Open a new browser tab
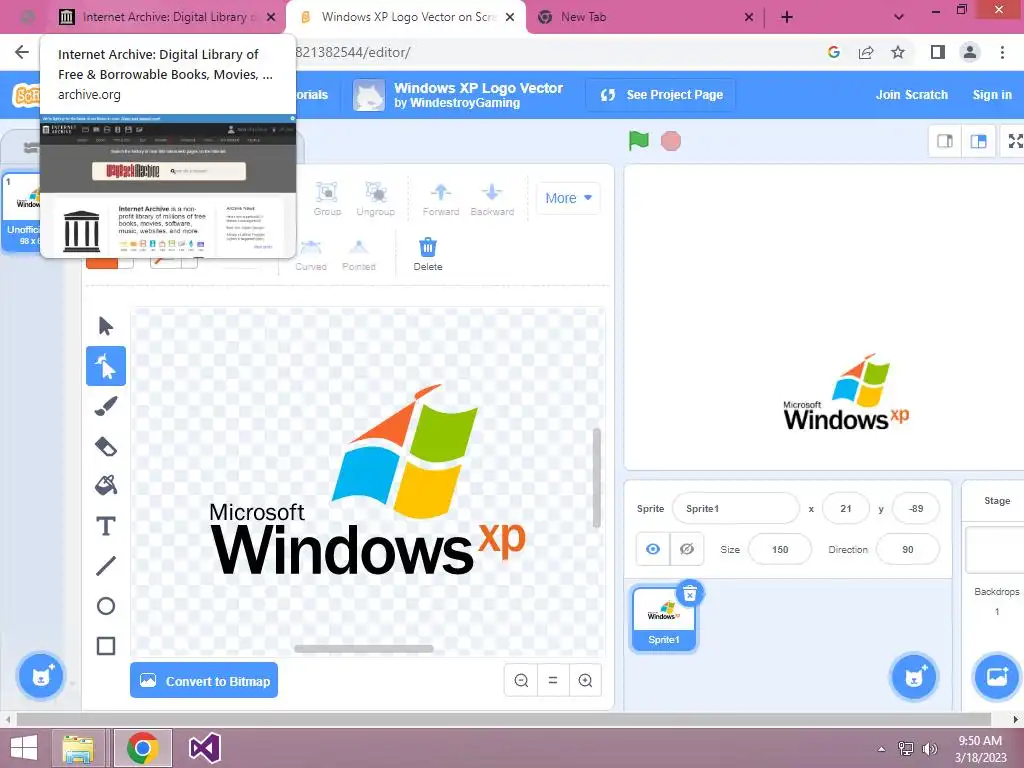Viewport: 1024px width, 768px height. pyautogui.click(x=787, y=17)
